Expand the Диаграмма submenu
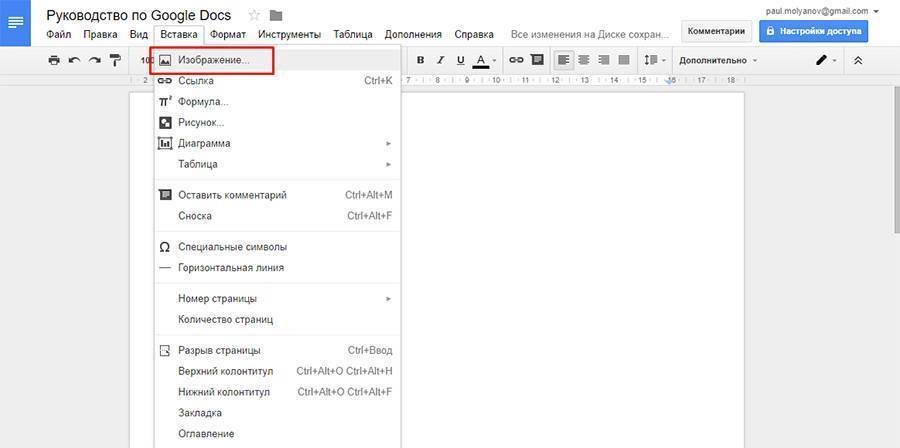900x448 pixels. point(278,143)
